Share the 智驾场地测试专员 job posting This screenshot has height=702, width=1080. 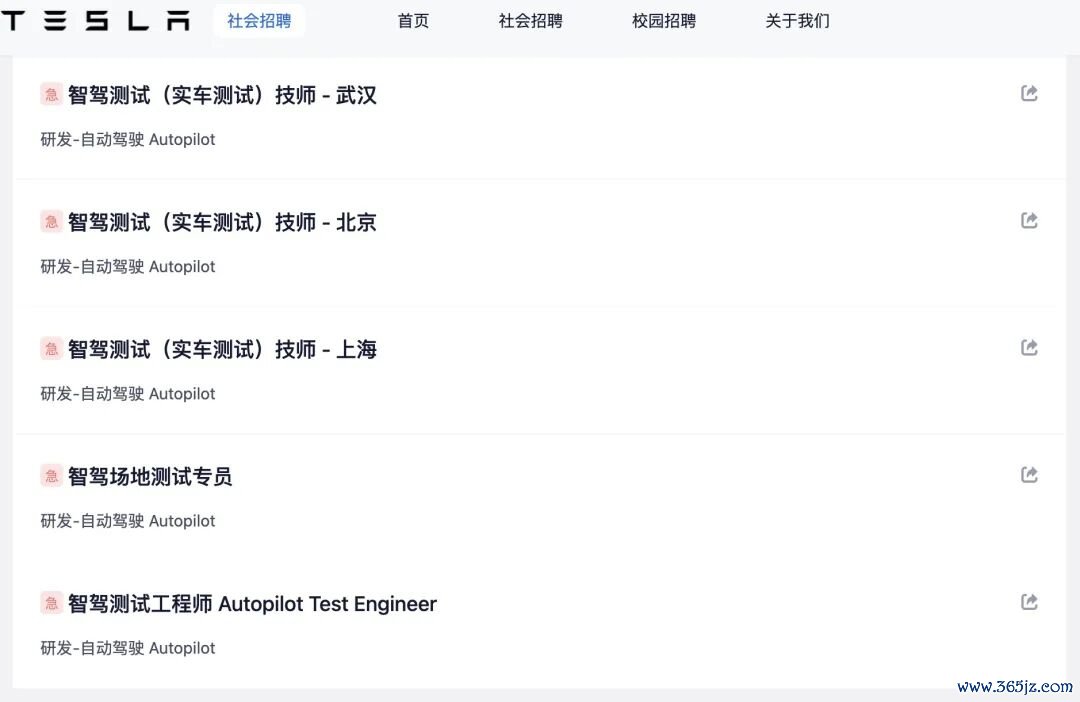1029,475
